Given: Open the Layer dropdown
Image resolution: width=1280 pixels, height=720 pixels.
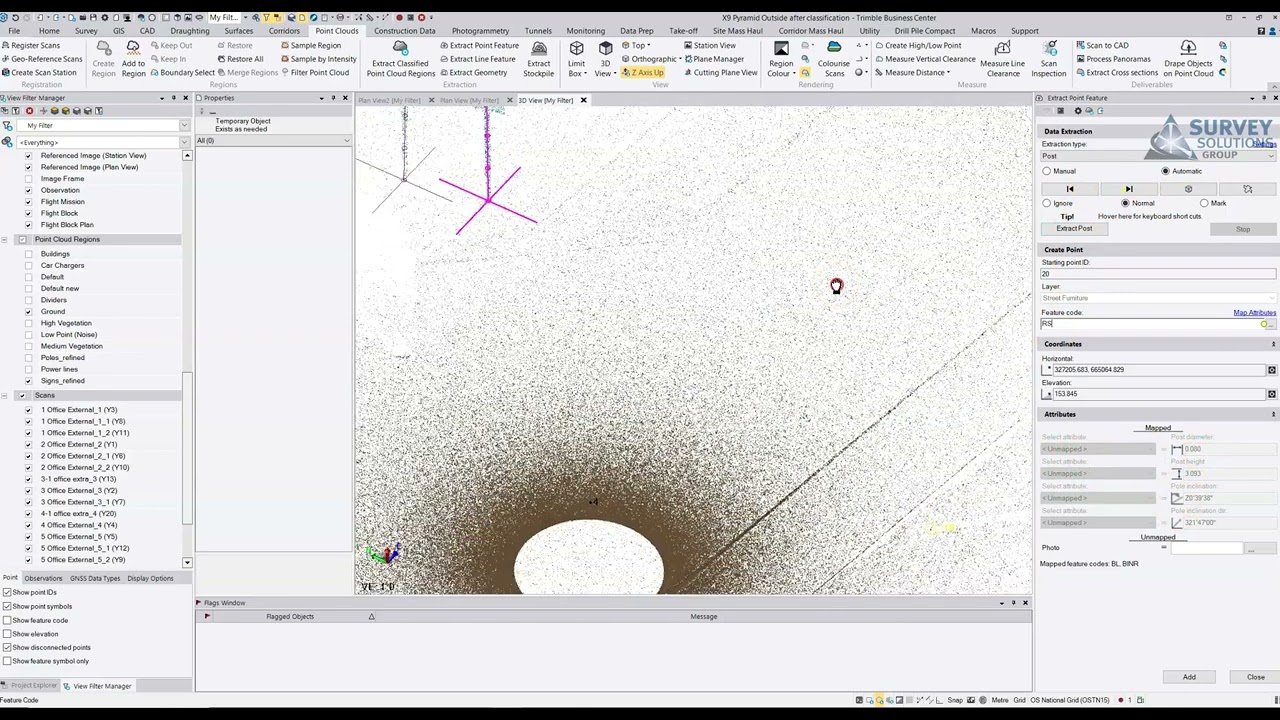Looking at the screenshot, I should click(1158, 298).
